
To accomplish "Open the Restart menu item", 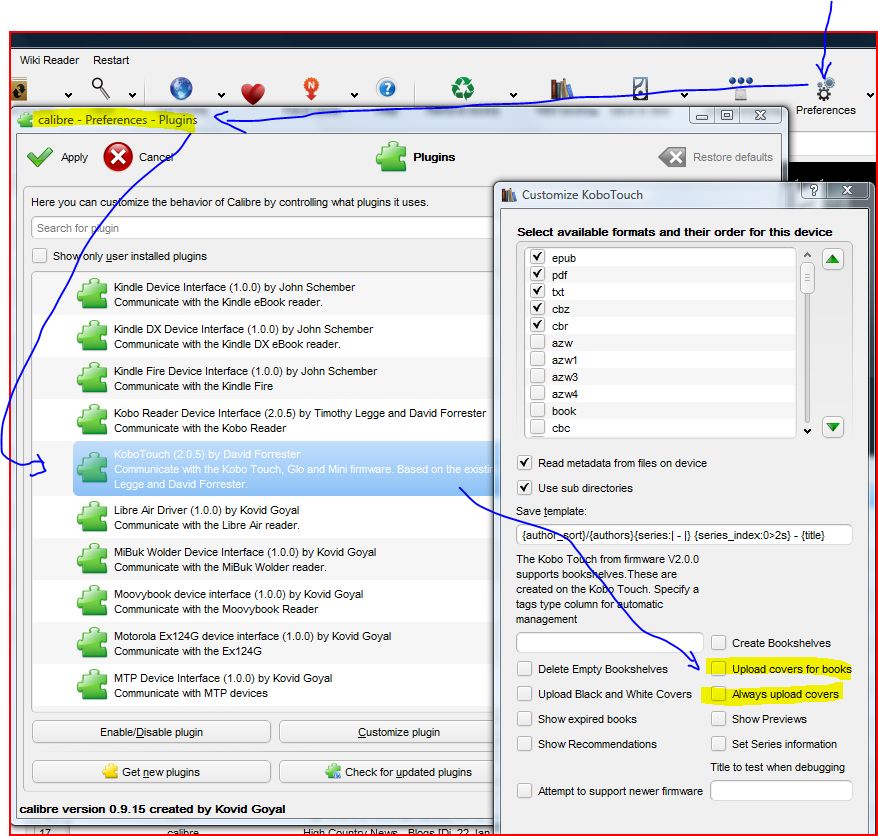I will tap(111, 60).
